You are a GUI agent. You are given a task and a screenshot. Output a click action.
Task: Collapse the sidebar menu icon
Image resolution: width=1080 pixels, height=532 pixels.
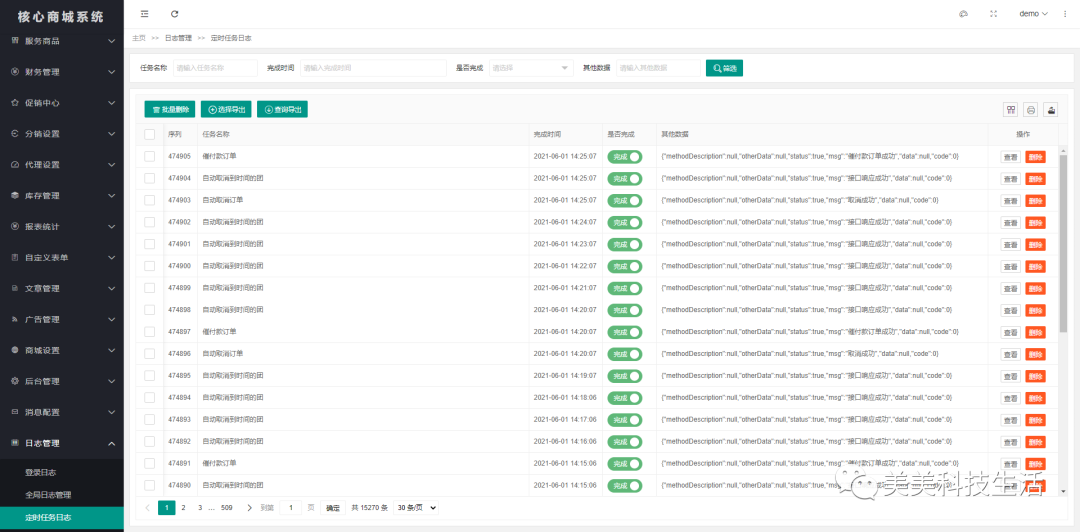(144, 14)
